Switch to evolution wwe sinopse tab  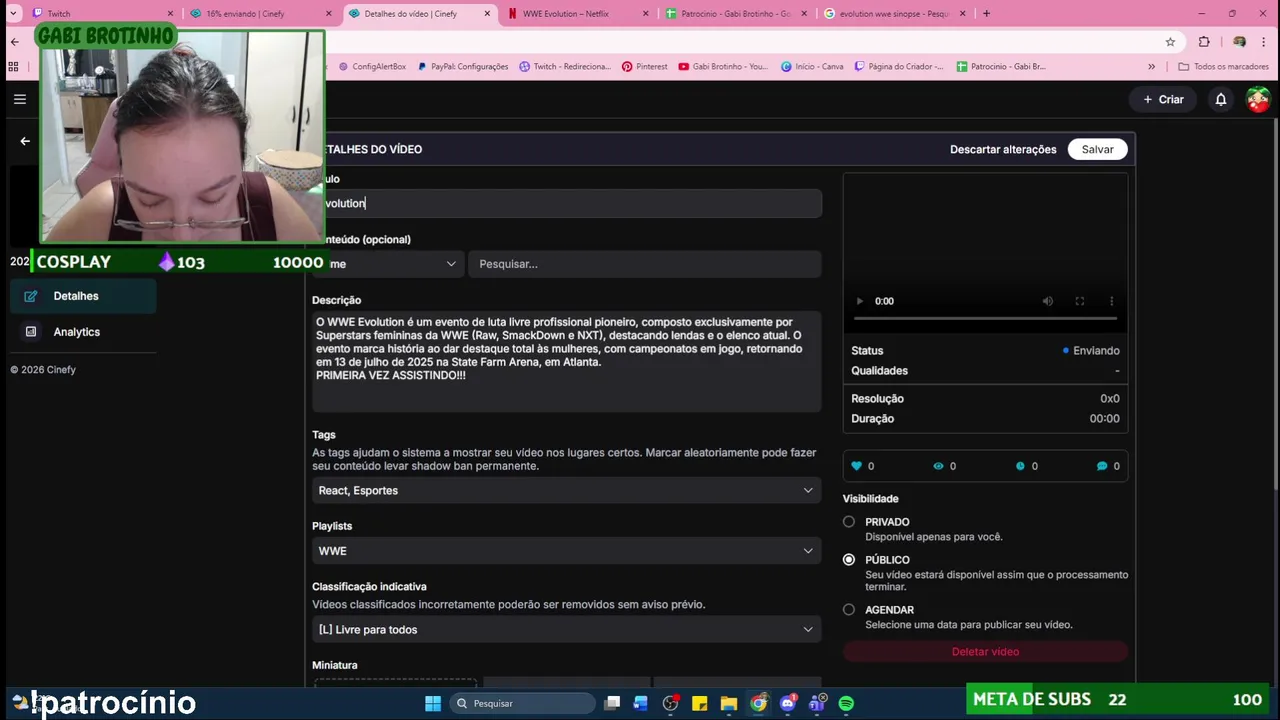click(x=893, y=14)
